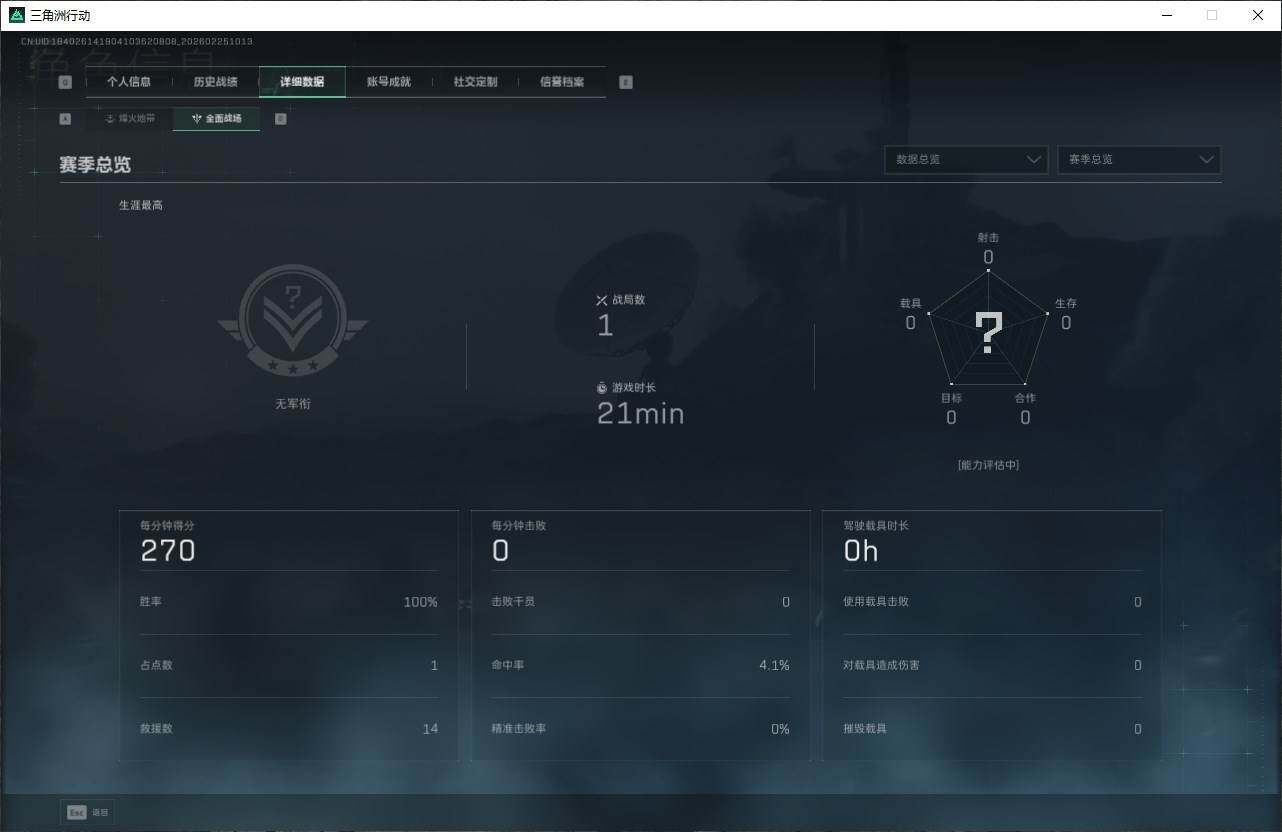
Task: Click the Q key hint beside 个人信息
Action: [x=65, y=82]
